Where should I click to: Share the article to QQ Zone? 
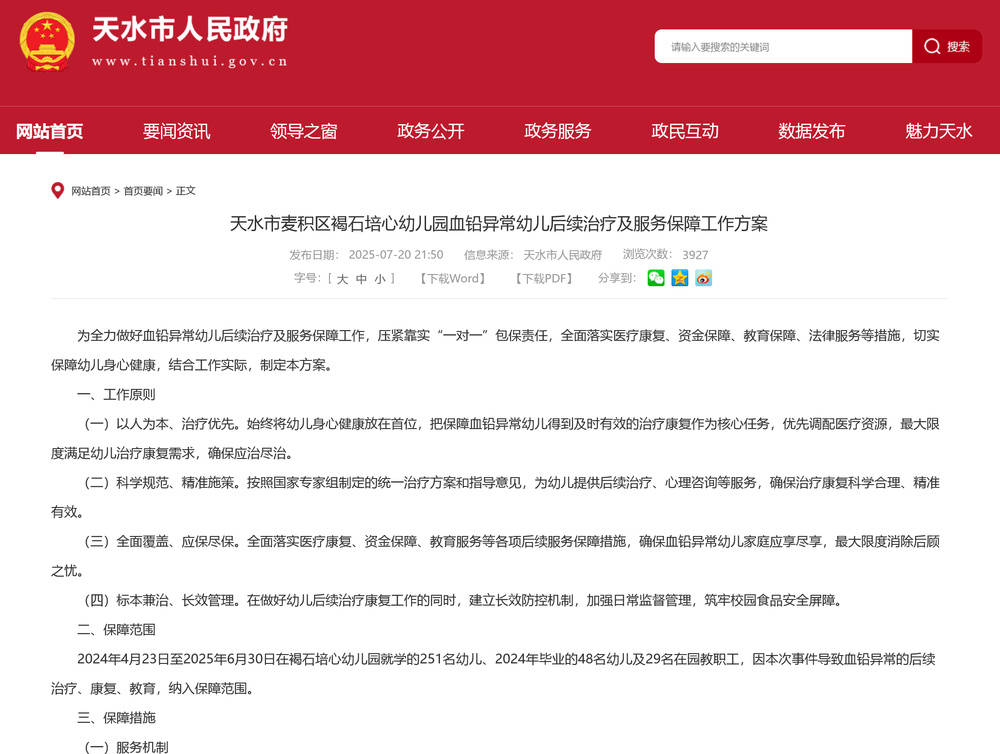(680, 279)
